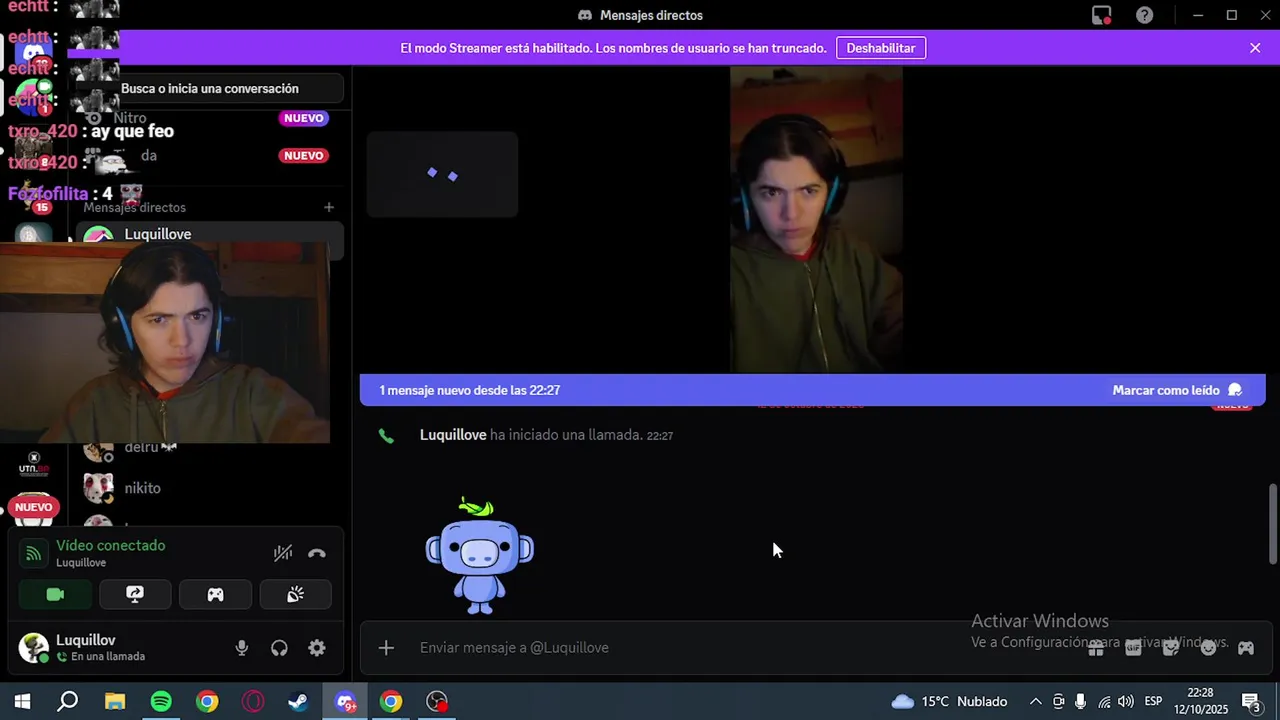Open Steam from taskbar
The width and height of the screenshot is (1280, 720).
298,702
